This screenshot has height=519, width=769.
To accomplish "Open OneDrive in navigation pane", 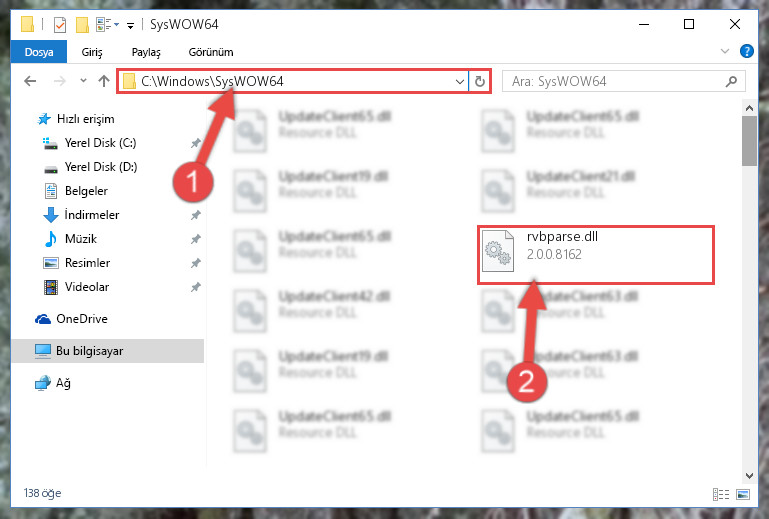I will pyautogui.click(x=81, y=319).
